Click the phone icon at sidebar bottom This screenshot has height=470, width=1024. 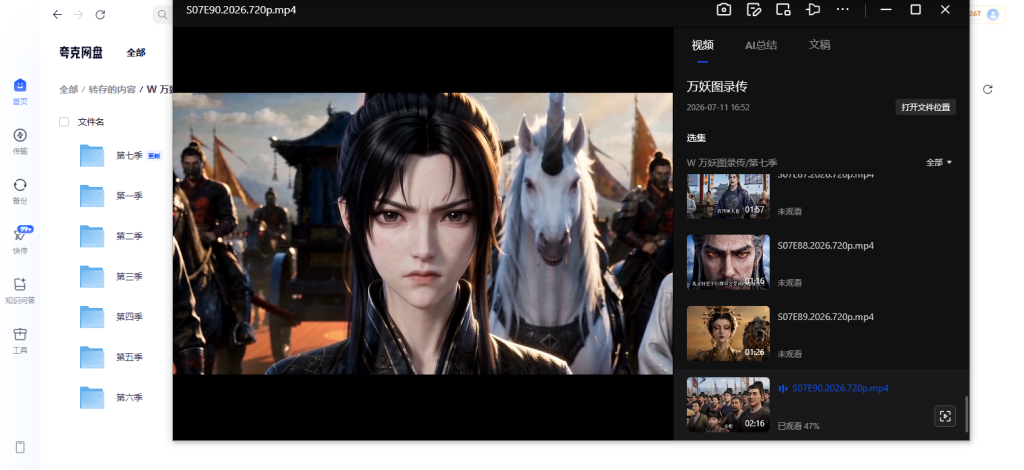(x=20, y=447)
